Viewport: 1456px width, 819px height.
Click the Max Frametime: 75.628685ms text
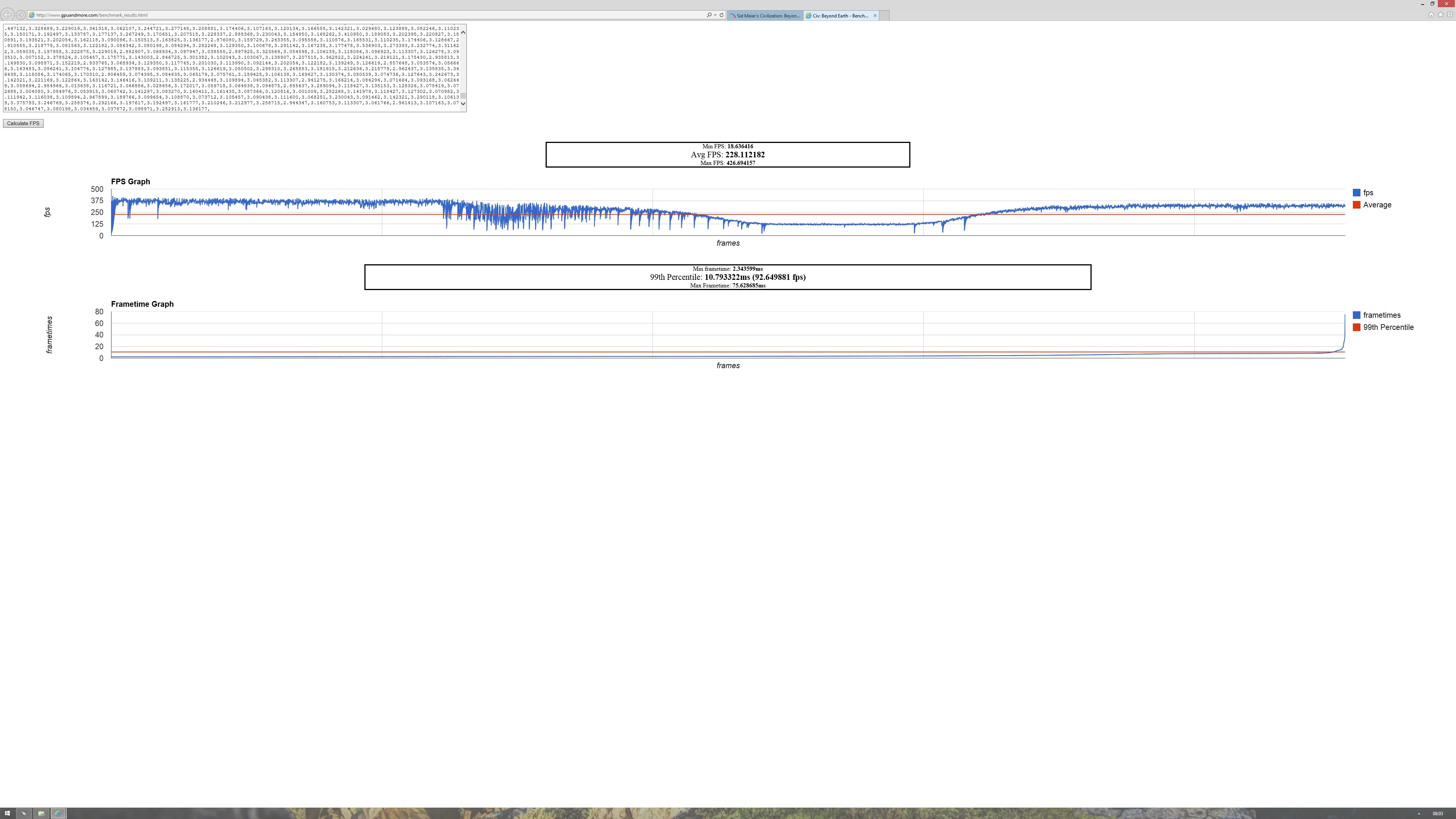pos(728,286)
